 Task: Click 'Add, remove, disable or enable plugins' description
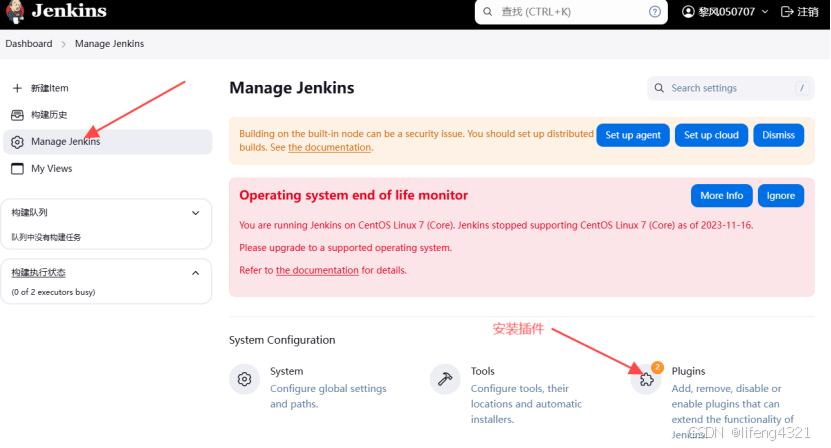[x=732, y=411]
